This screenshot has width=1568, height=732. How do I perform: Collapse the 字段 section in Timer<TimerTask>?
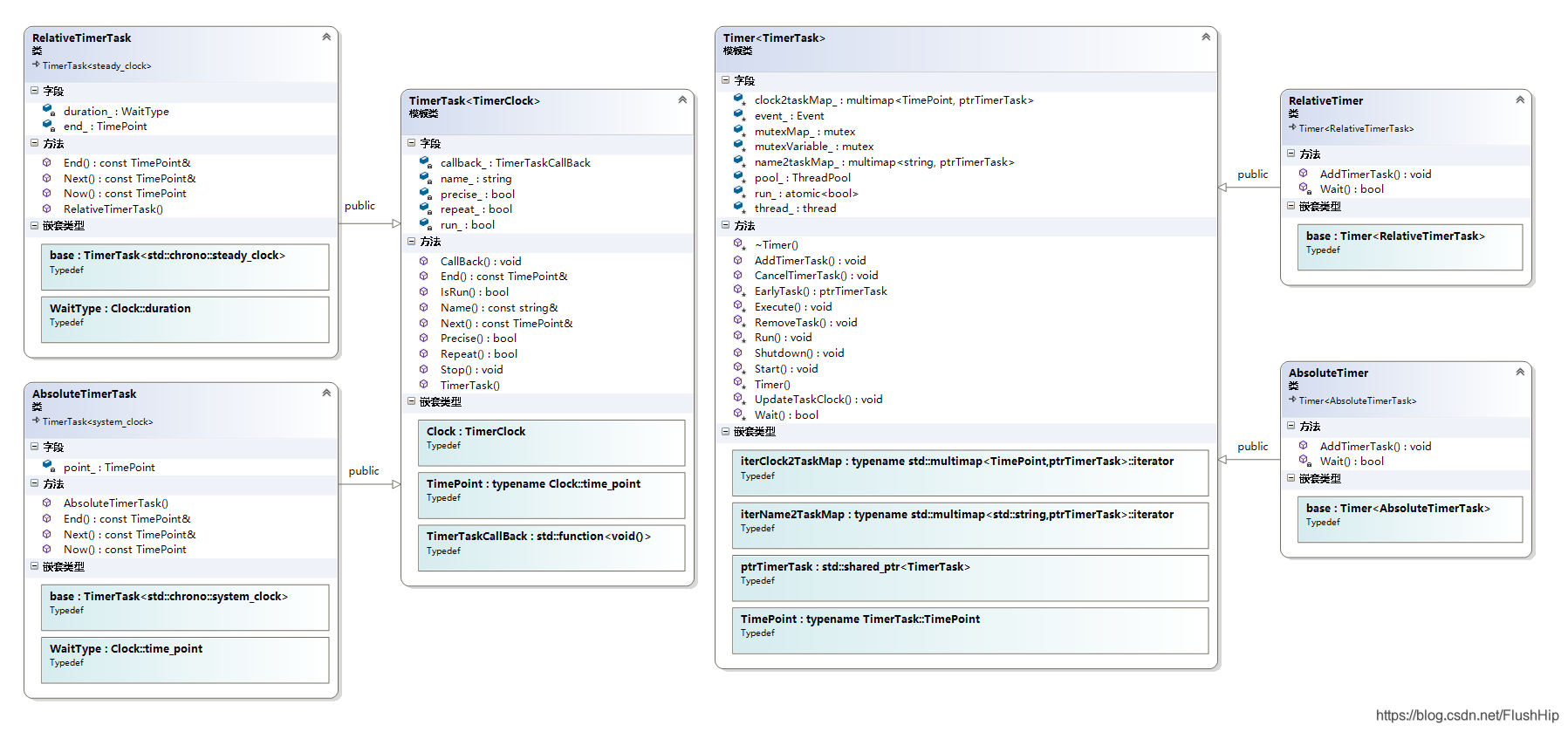(x=726, y=80)
